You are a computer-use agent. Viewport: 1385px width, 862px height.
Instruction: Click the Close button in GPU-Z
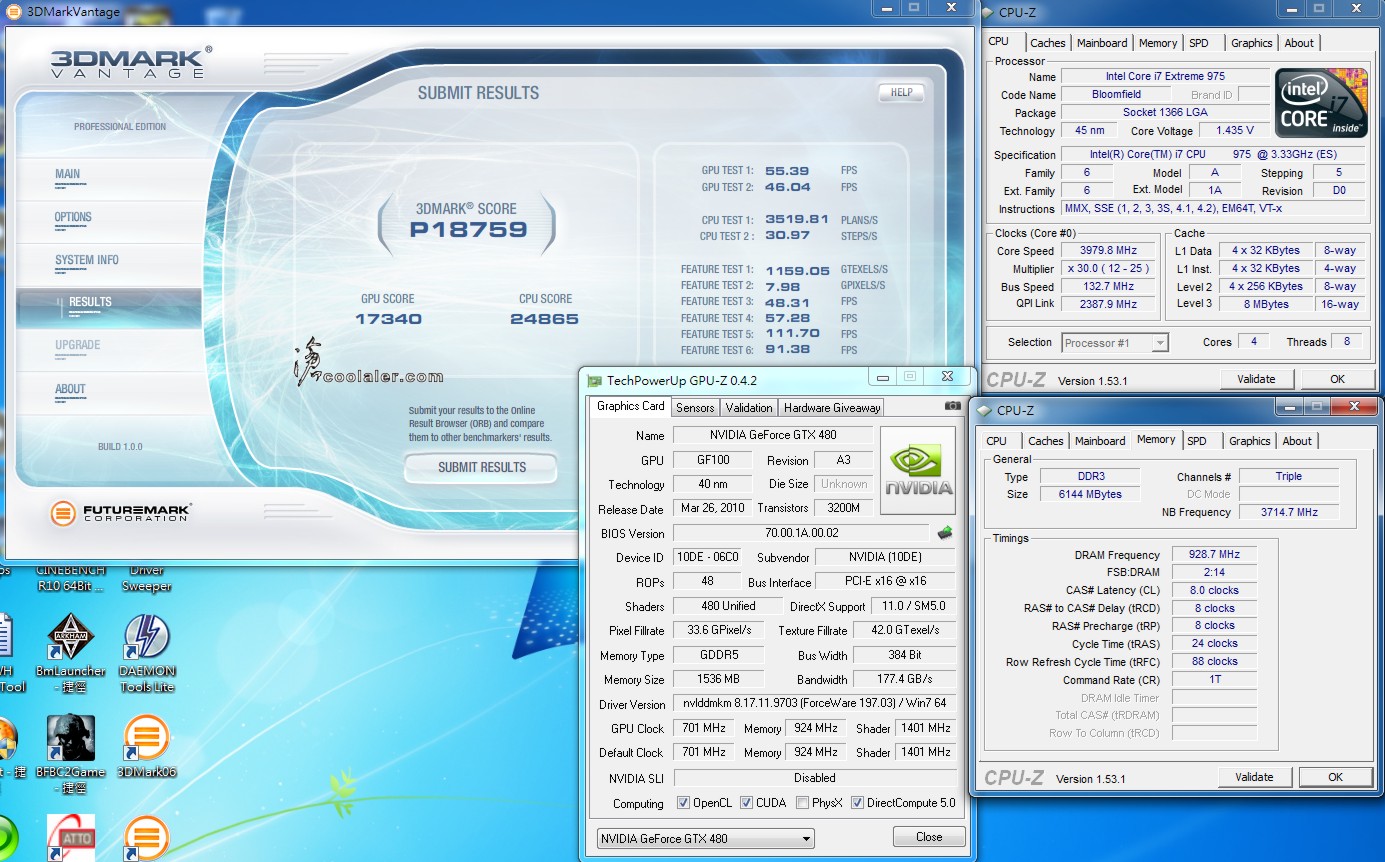(x=929, y=837)
